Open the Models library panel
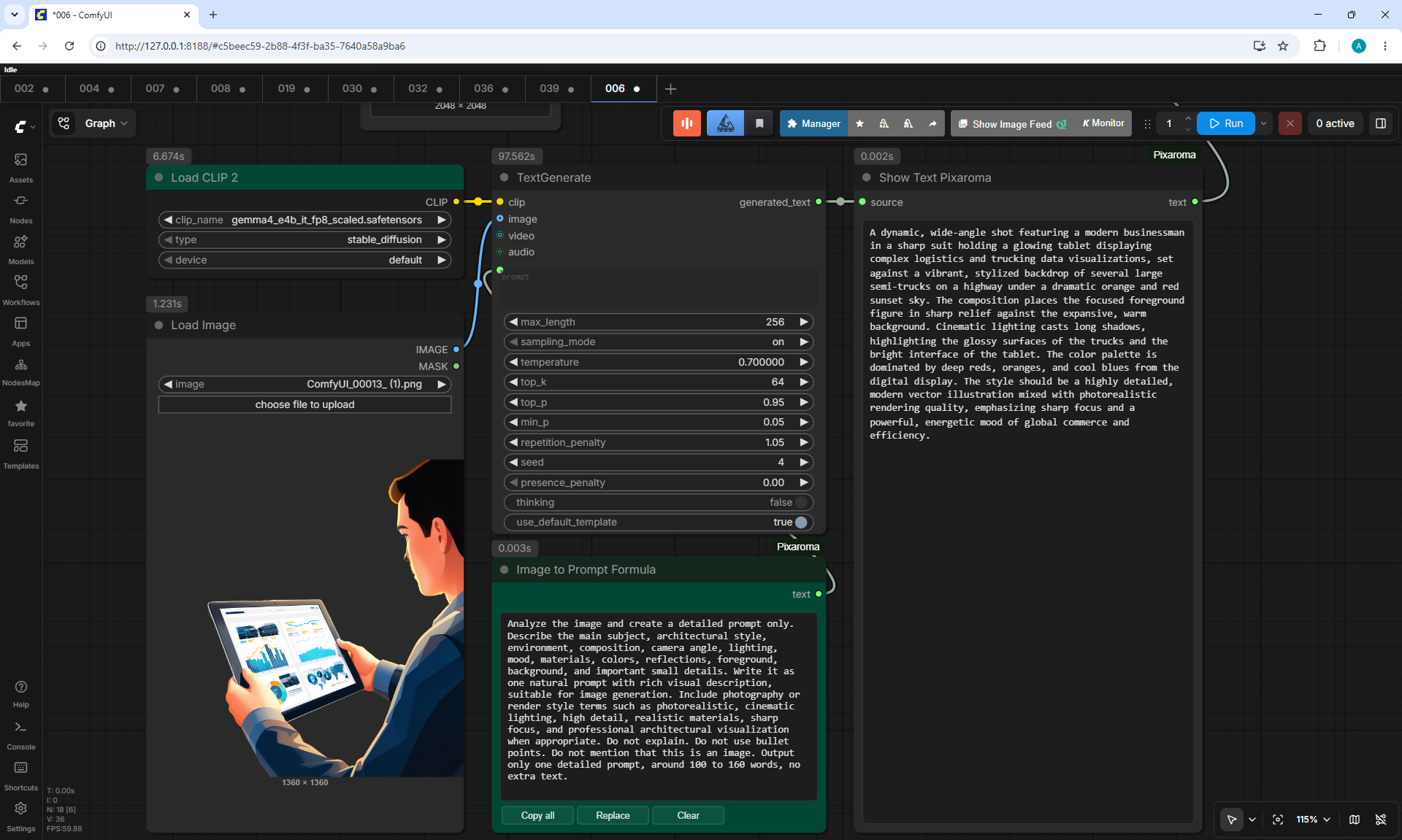This screenshot has height=840, width=1402. click(21, 249)
